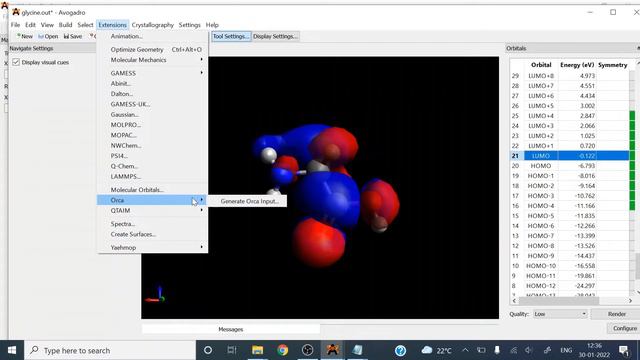
Task: Click the New file toolbar icon
Action: tap(24, 36)
